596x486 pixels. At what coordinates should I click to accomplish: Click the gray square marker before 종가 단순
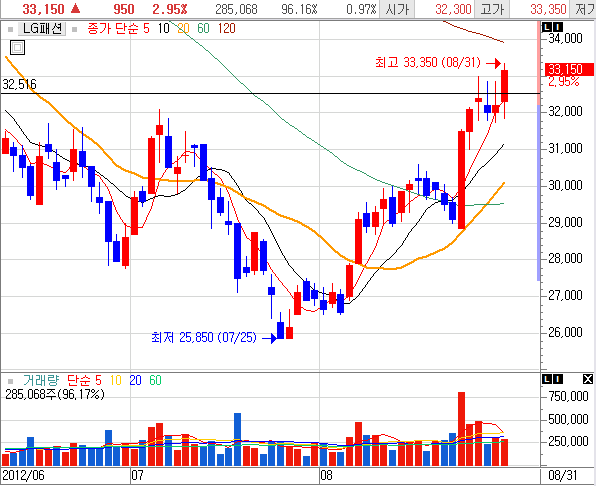74,29
